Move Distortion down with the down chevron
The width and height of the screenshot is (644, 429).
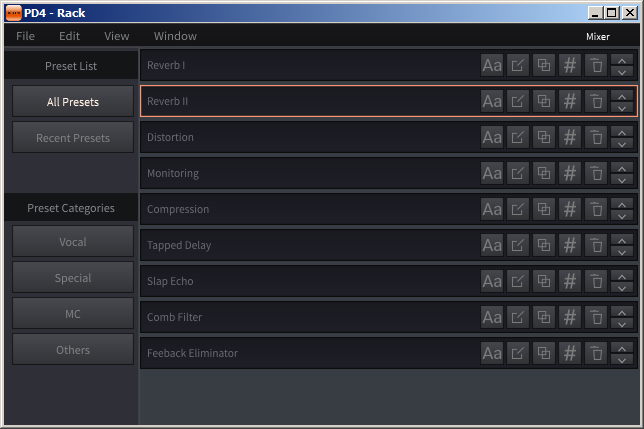coord(622,143)
